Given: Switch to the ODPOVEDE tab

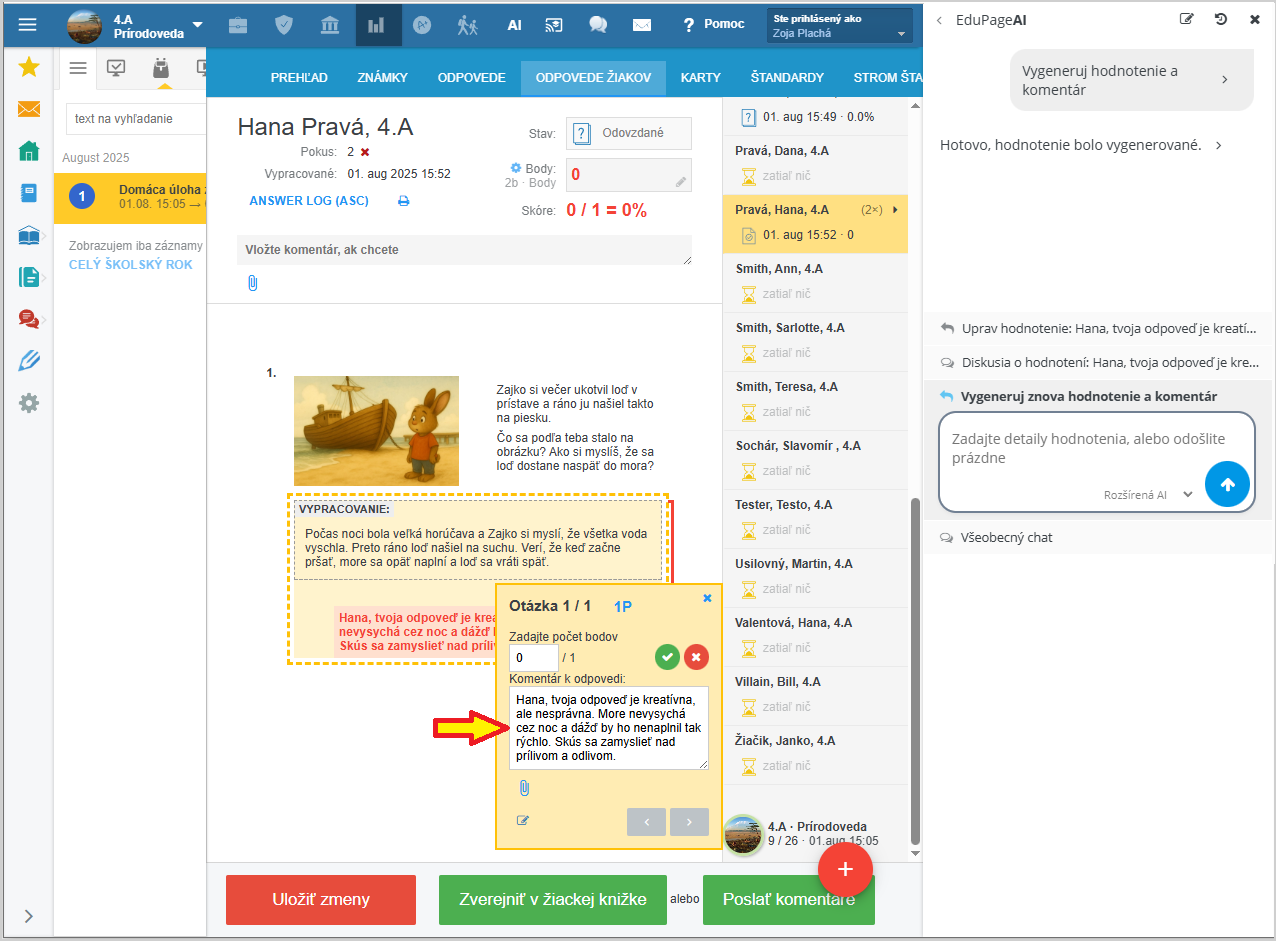Looking at the screenshot, I should point(472,77).
